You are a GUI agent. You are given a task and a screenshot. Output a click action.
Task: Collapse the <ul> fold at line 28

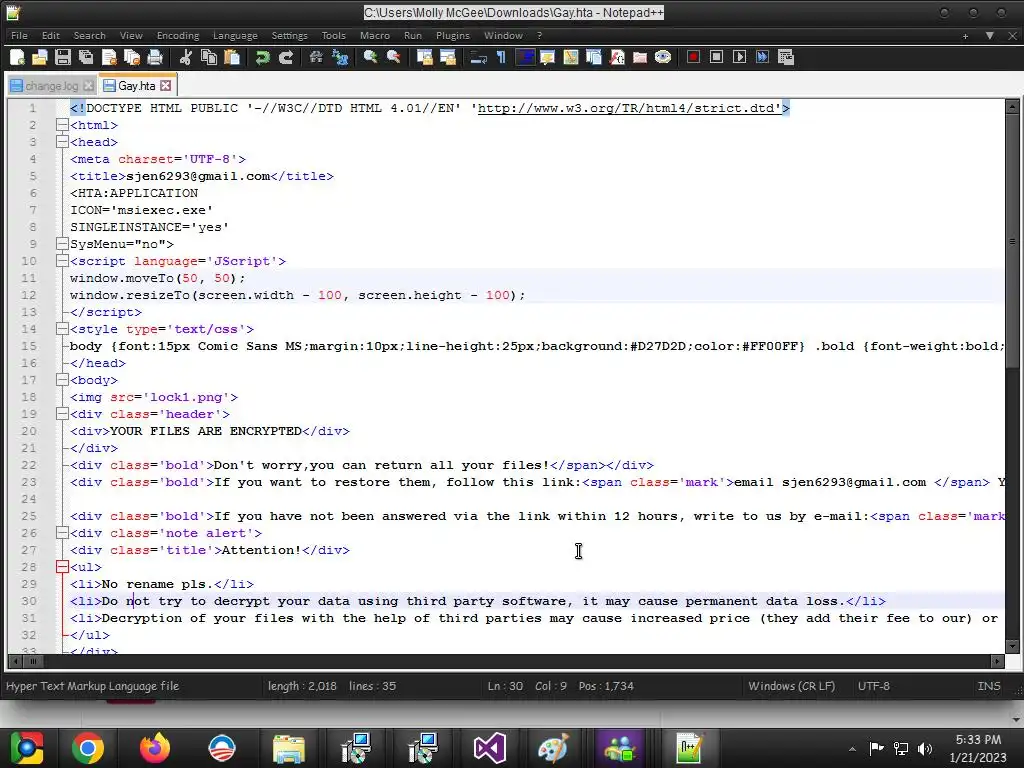(62, 566)
